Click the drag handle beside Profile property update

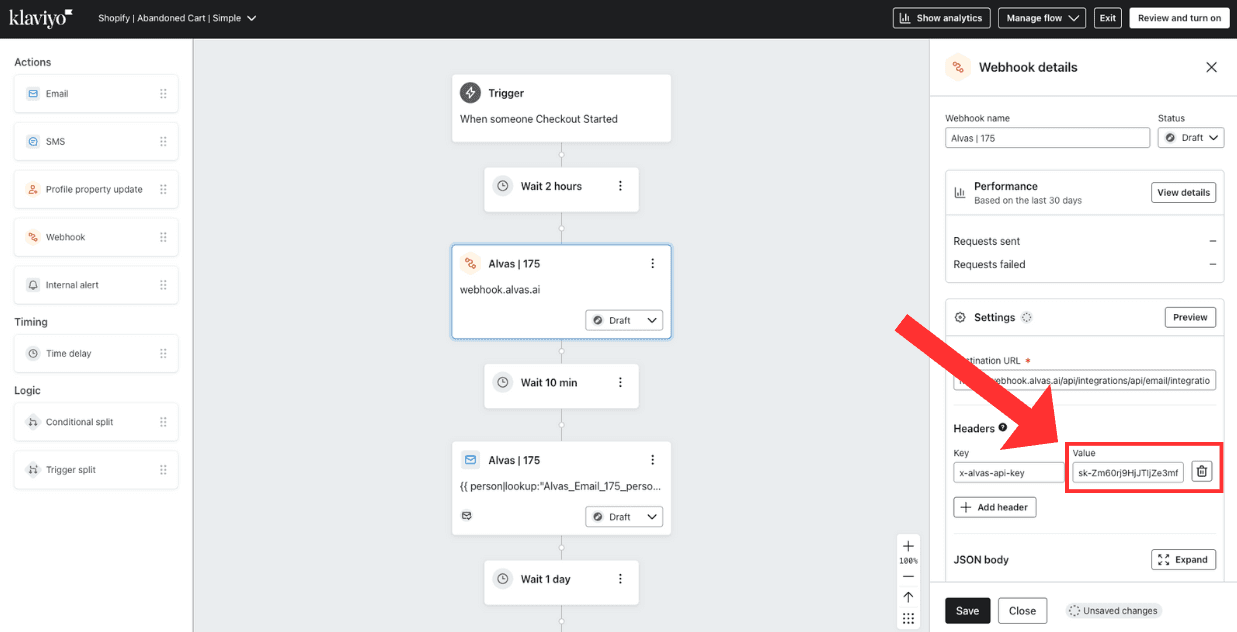click(163, 190)
